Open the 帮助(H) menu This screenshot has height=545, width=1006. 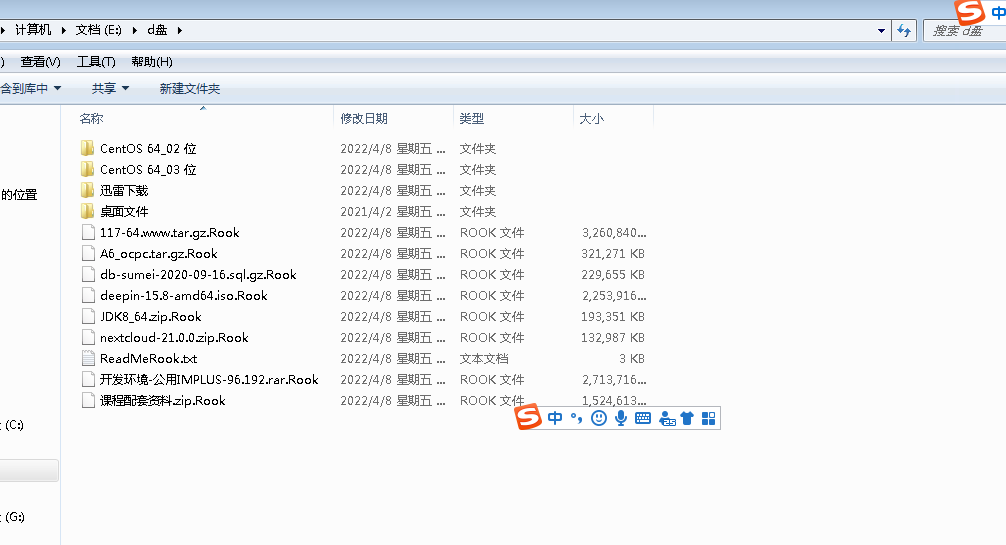tap(152, 62)
